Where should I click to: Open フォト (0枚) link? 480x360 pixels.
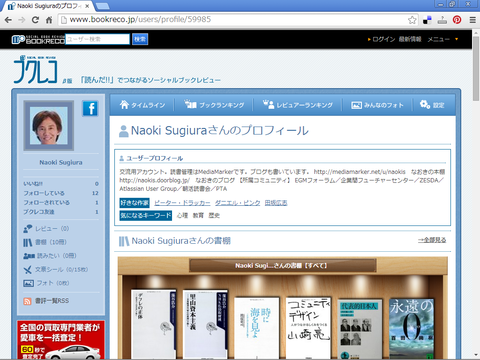[53, 283]
